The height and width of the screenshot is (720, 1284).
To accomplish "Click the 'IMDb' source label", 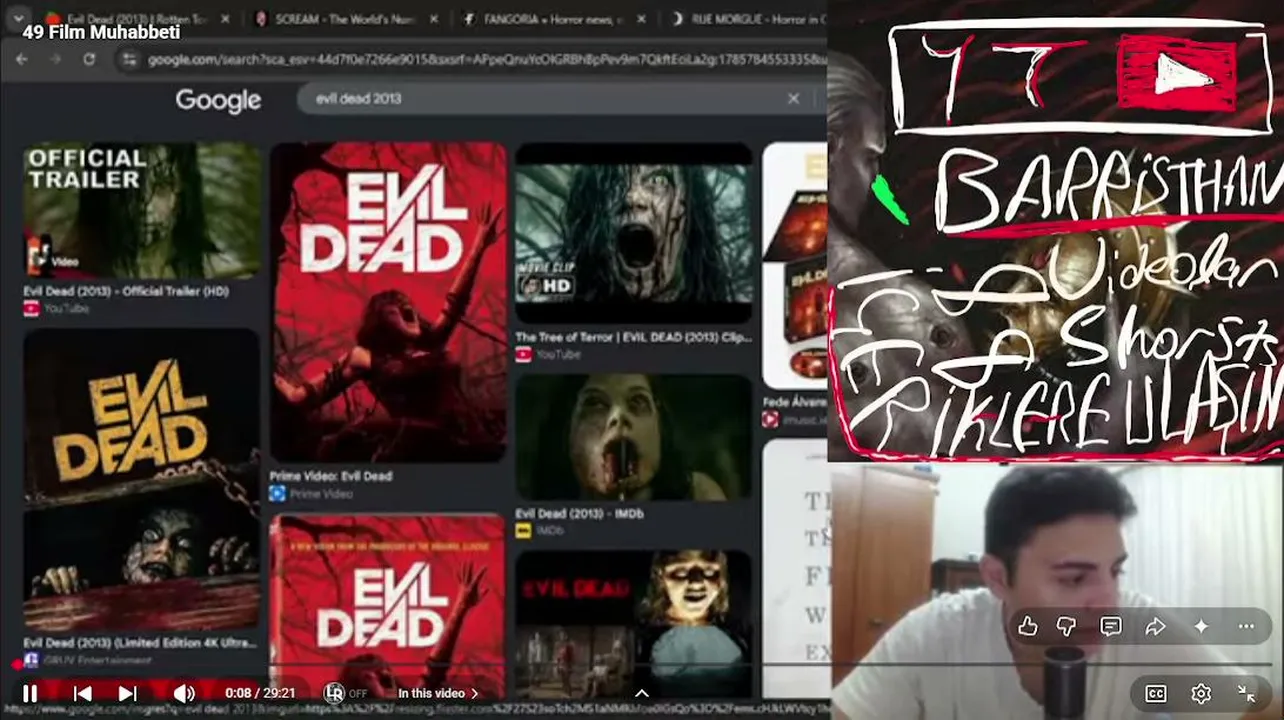I will 539,530.
